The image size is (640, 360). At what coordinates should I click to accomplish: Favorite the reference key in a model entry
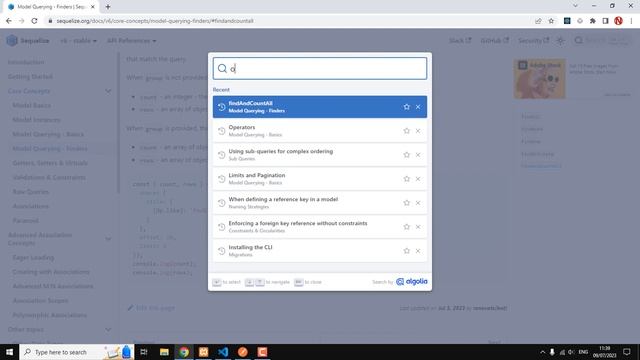pyautogui.click(x=407, y=203)
